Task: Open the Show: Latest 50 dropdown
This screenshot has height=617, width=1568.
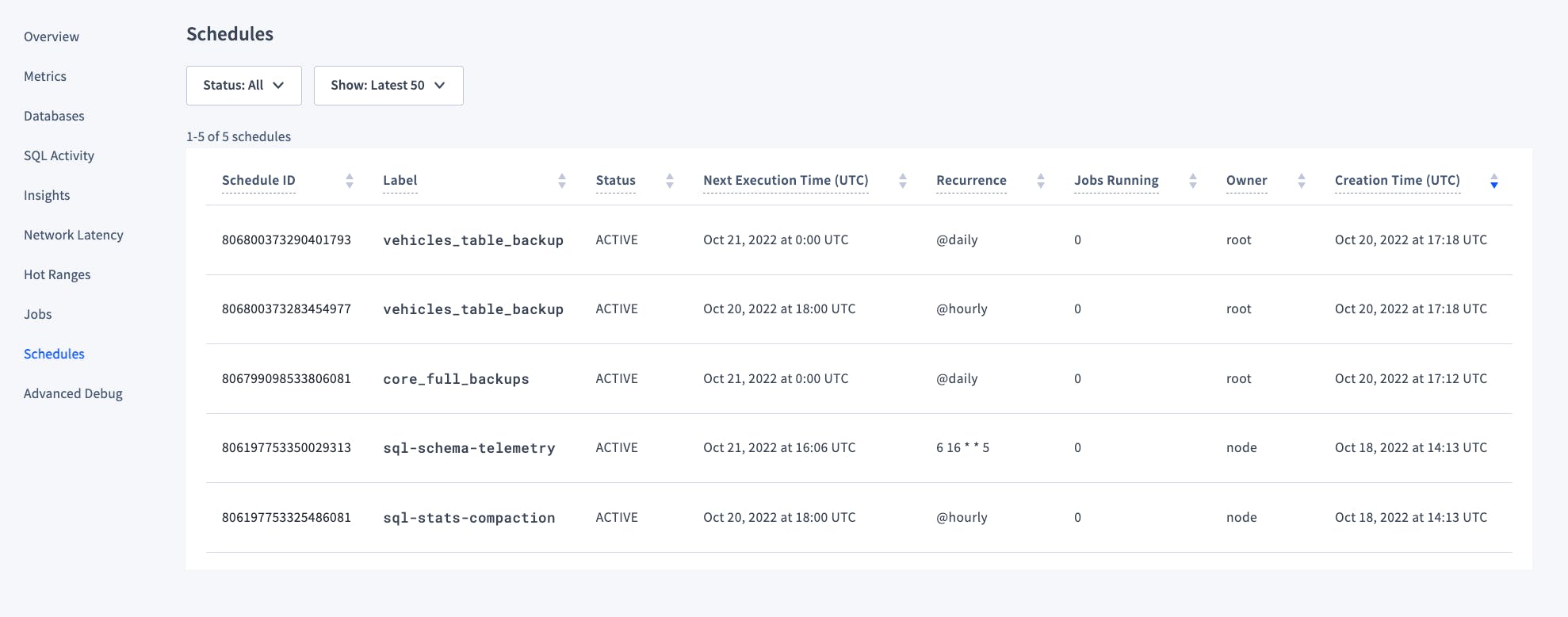Action: tap(388, 86)
